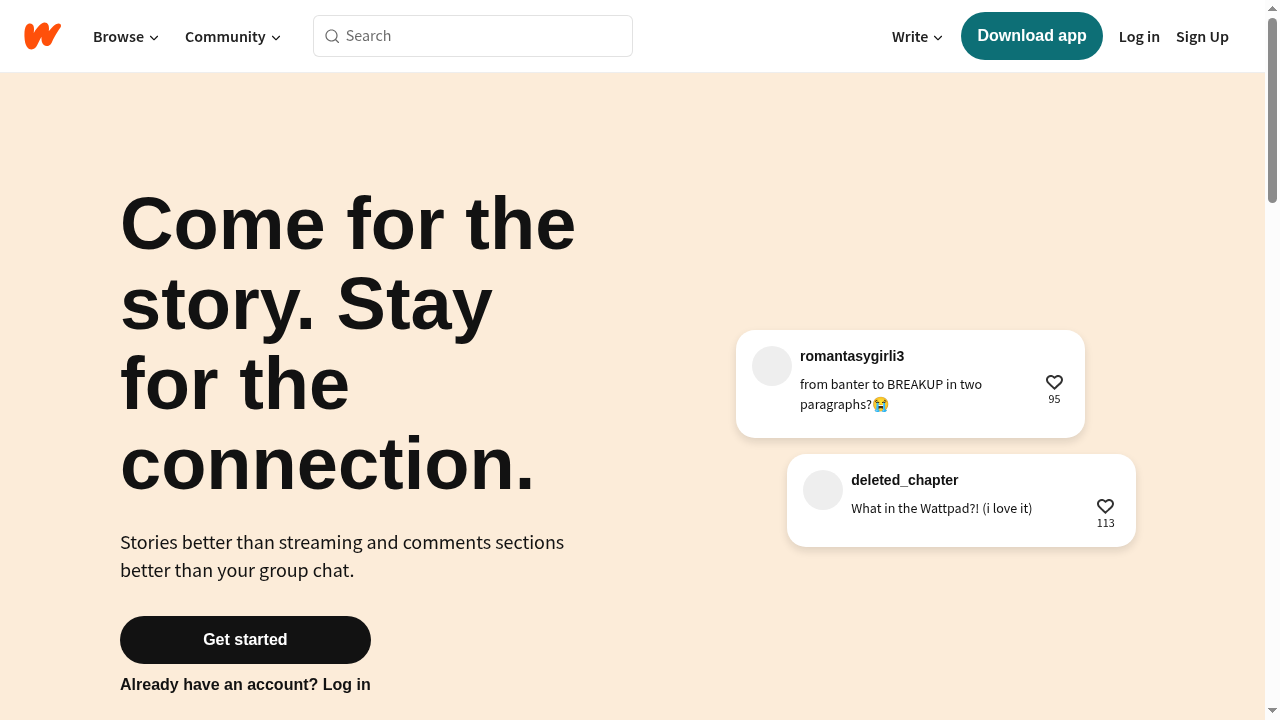Toggle like on romantasygirli3's comment card

(1054, 382)
